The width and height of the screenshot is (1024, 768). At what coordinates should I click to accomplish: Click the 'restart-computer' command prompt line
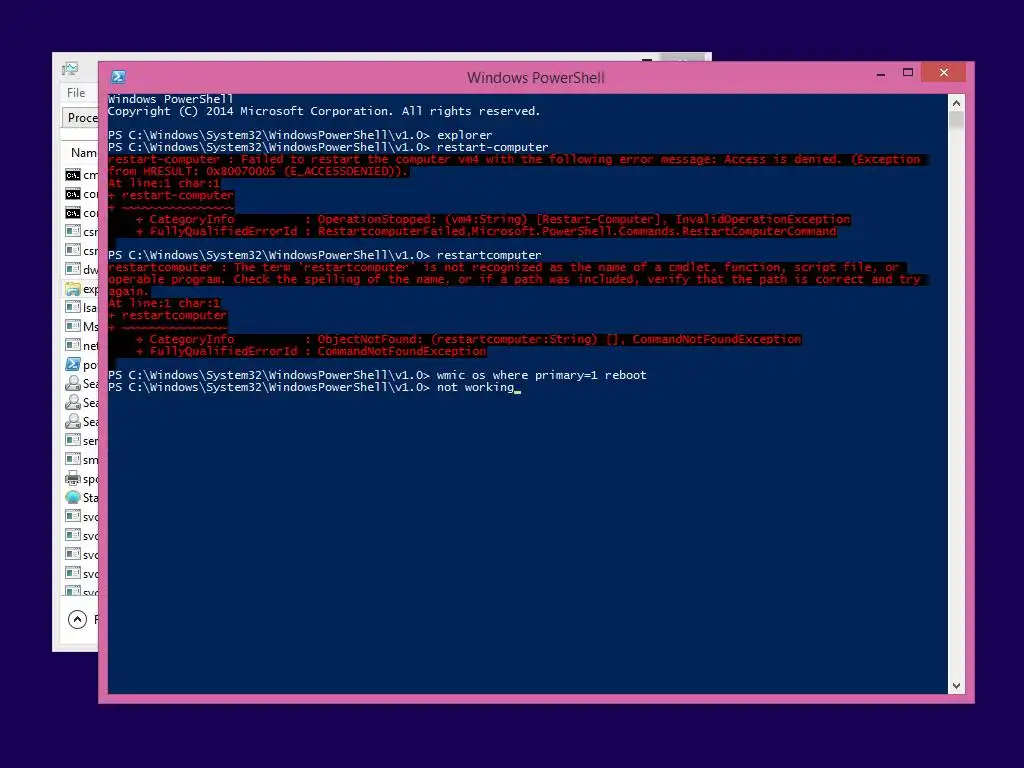click(328, 147)
